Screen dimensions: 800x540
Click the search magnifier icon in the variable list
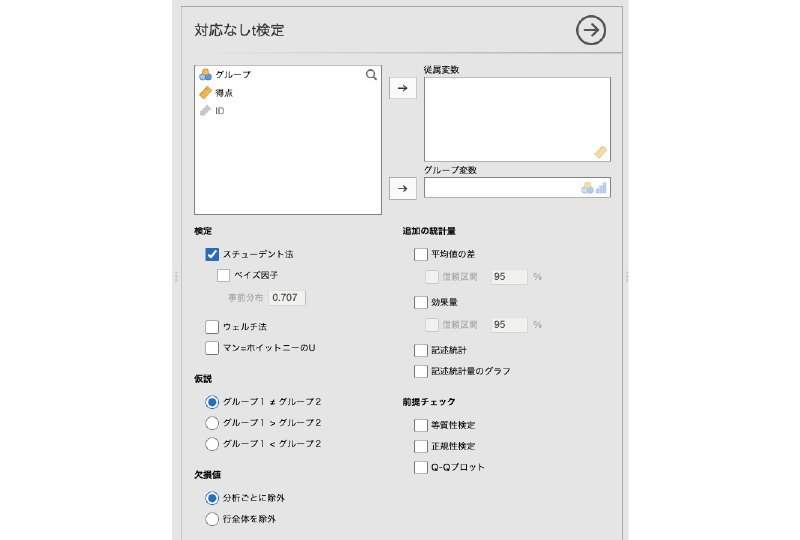(371, 75)
